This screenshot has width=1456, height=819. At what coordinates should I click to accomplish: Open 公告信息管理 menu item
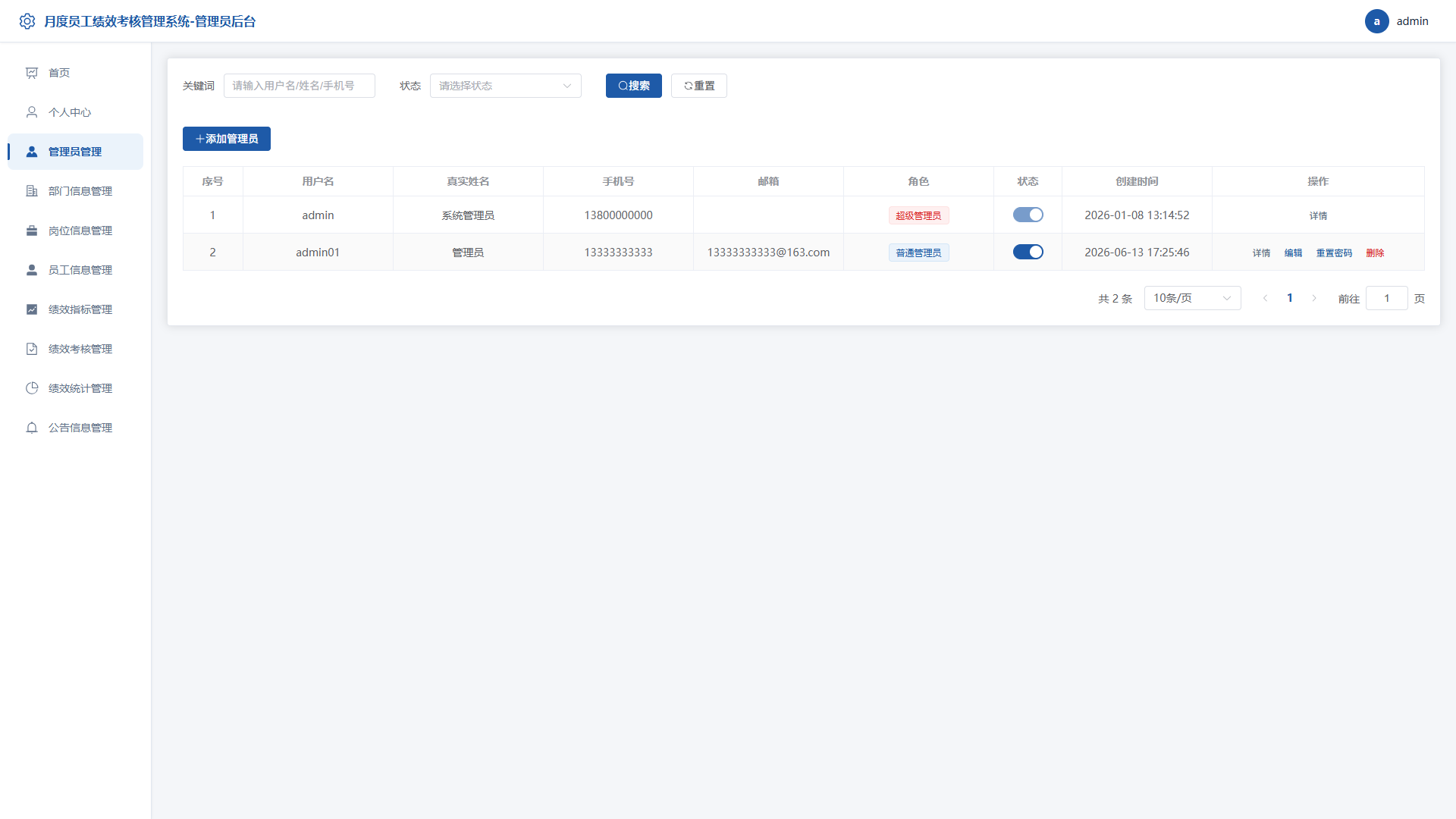coord(75,428)
